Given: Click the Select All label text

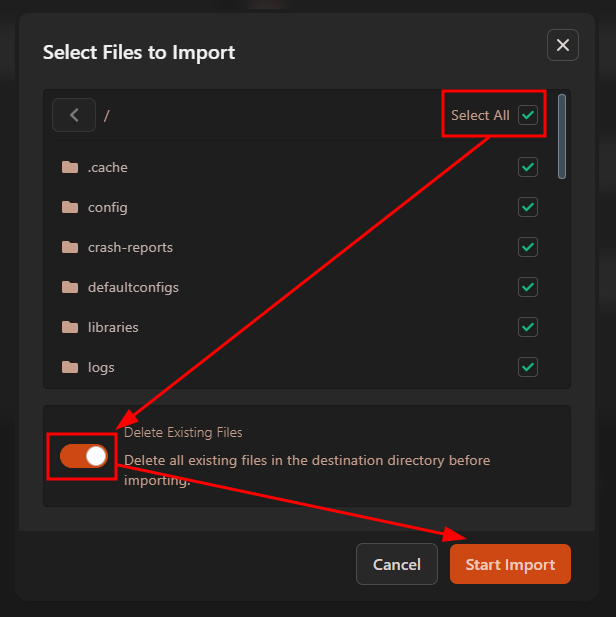Looking at the screenshot, I should coord(480,115).
